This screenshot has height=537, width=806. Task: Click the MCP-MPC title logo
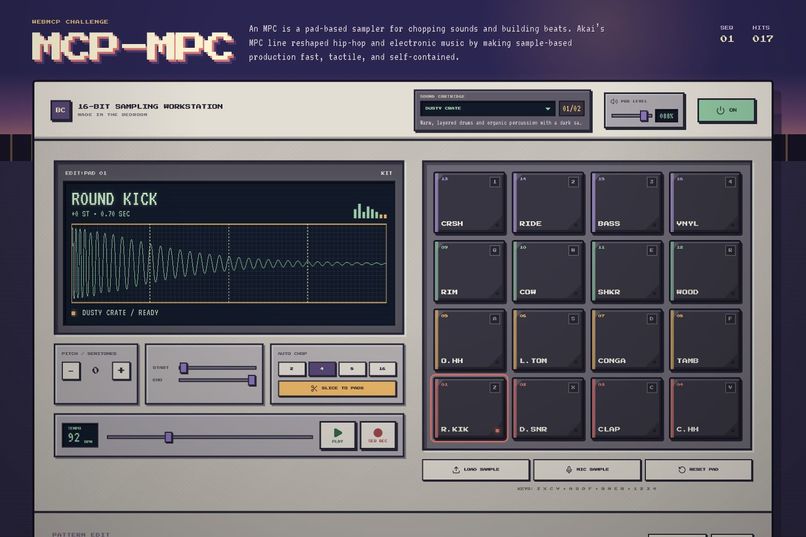coord(133,47)
